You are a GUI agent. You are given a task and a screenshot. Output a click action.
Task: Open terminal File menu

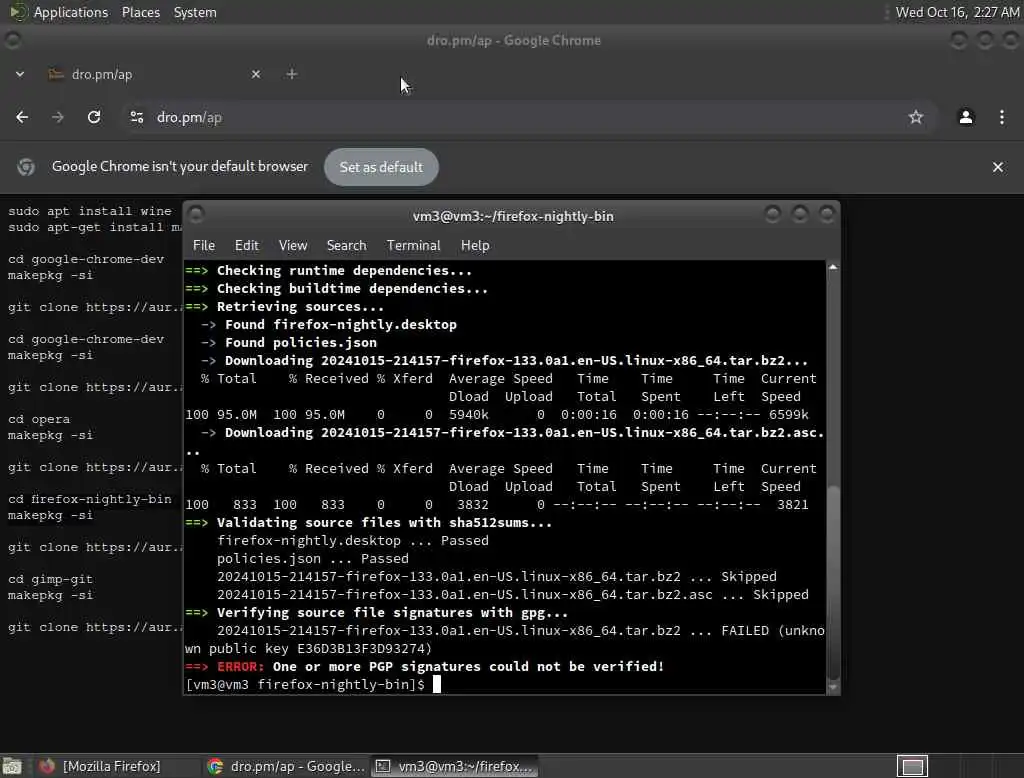[x=204, y=246]
